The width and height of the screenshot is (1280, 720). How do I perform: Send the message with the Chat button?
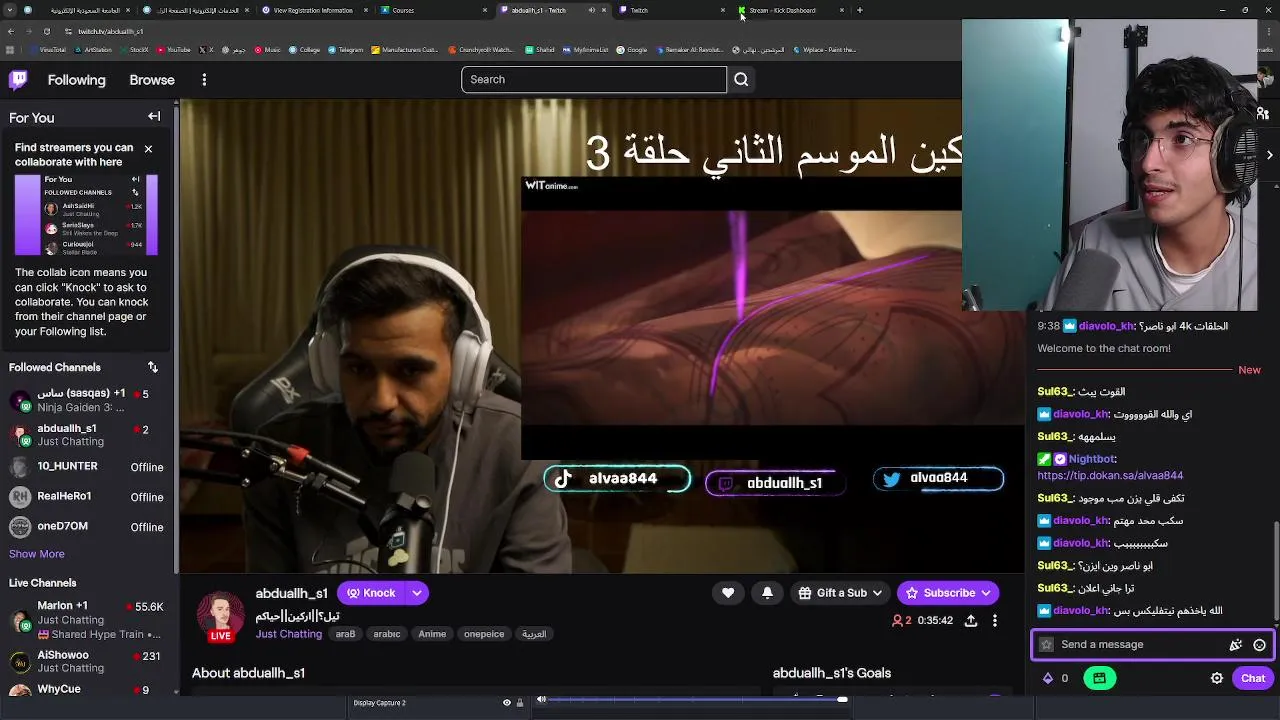[1253, 678]
